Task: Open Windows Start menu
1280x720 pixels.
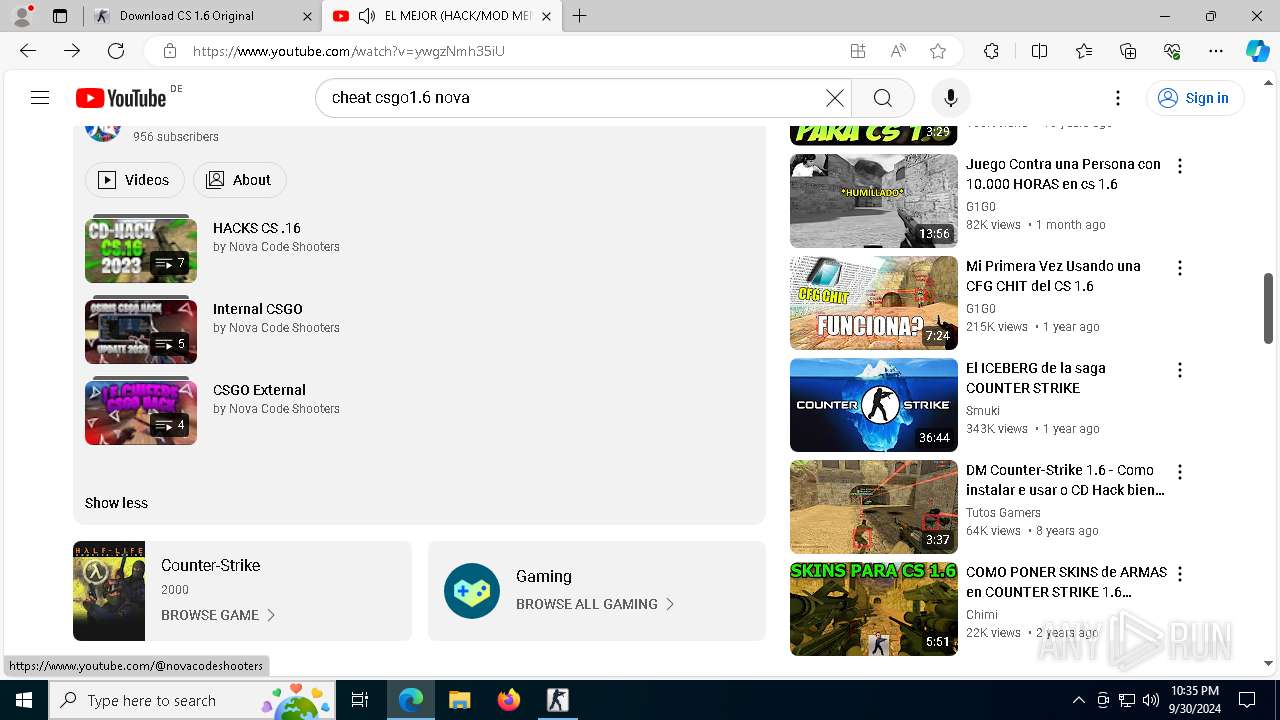Action: (x=24, y=700)
